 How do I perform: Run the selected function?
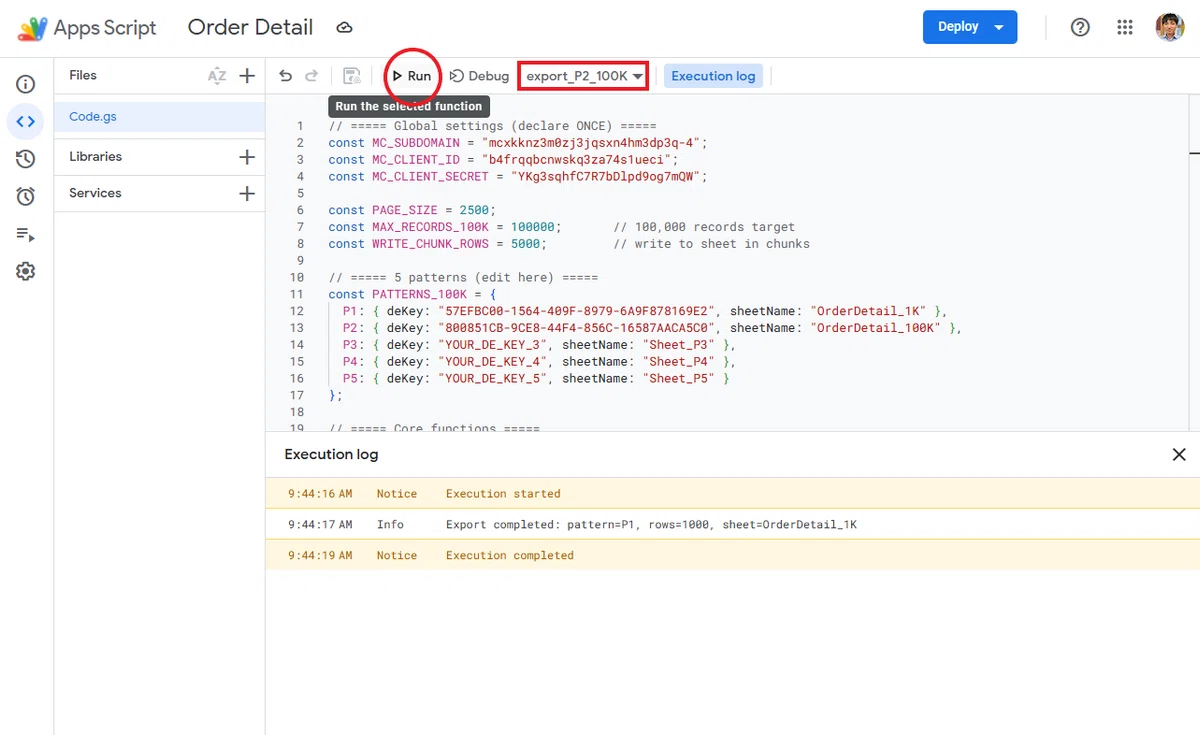[x=412, y=76]
